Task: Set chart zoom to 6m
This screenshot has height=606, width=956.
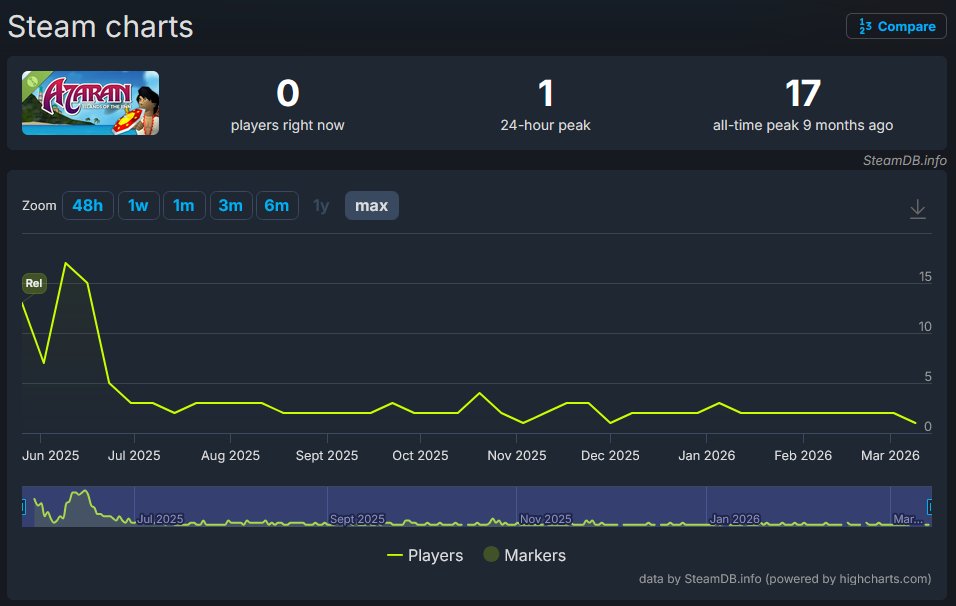Action: [x=277, y=205]
